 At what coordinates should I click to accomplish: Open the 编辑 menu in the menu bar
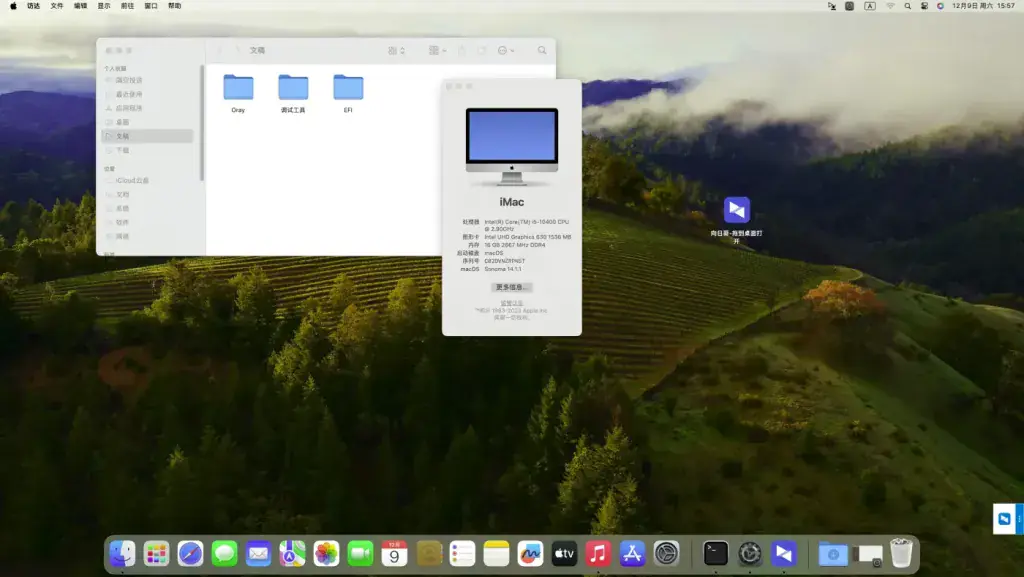coord(80,6)
